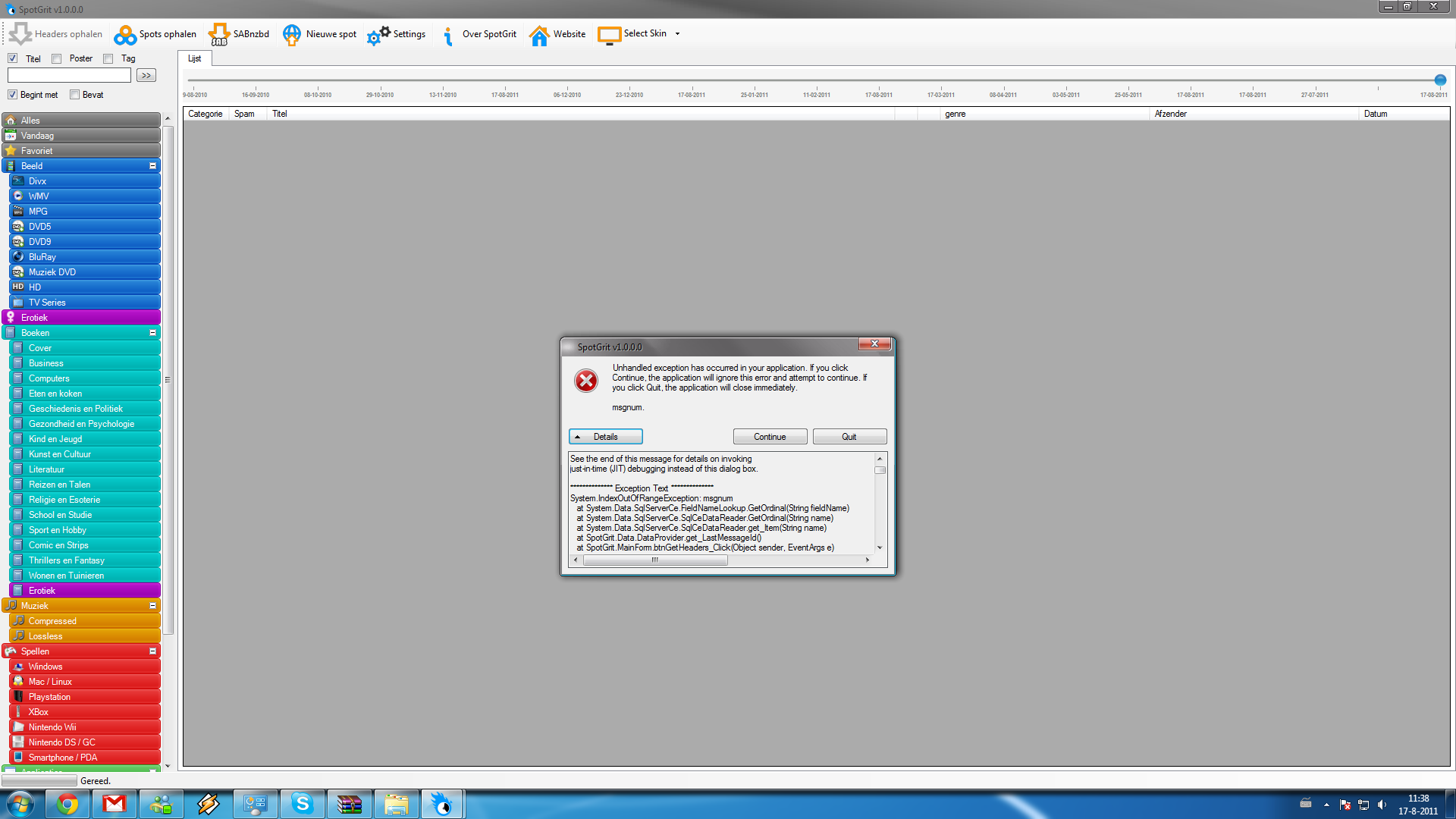
Task: Click the Nieuwe spot globe icon
Action: (x=292, y=35)
